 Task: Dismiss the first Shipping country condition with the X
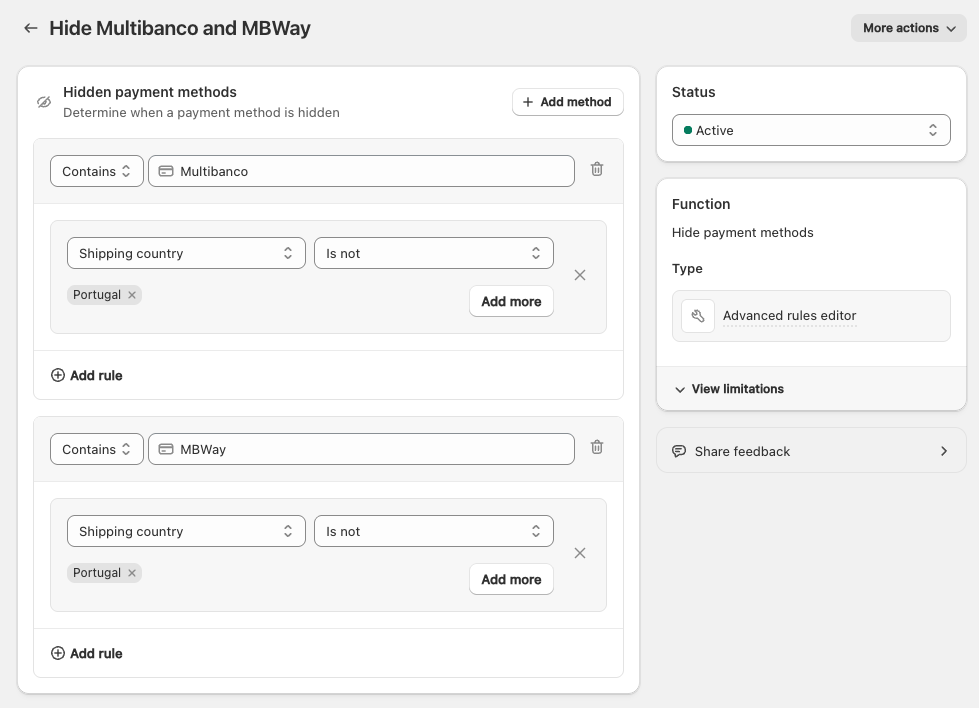[580, 275]
